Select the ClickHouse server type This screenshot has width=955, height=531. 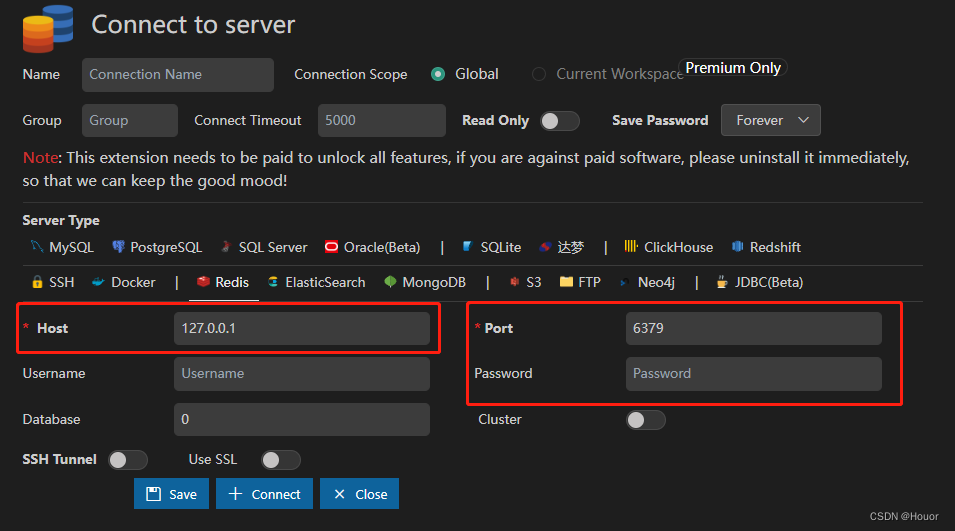pos(669,247)
